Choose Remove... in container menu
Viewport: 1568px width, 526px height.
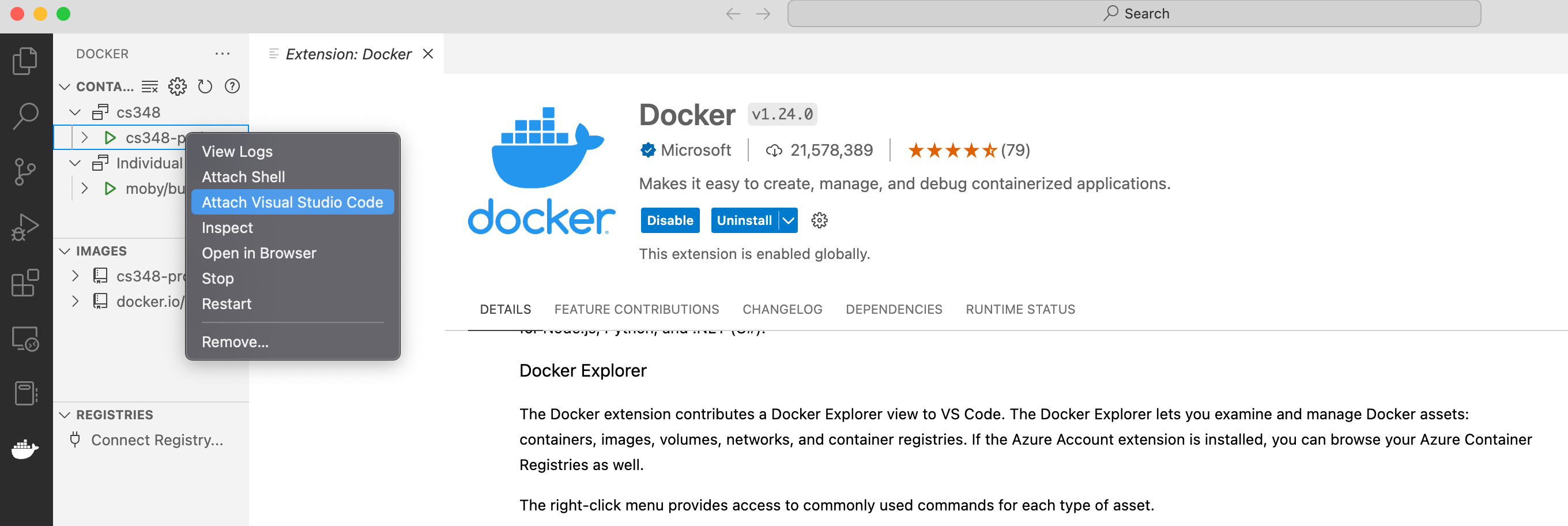[293, 342]
